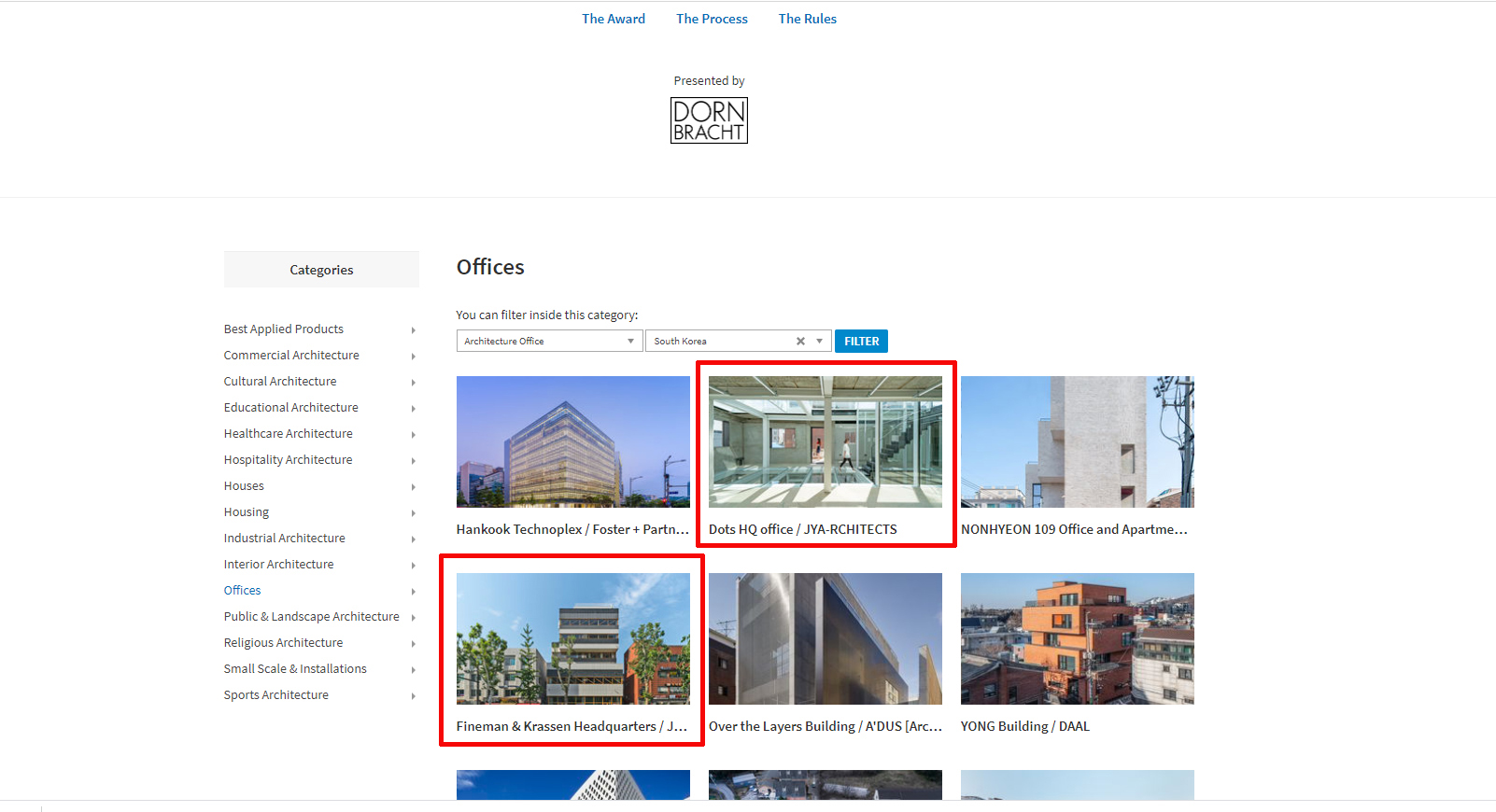The height and width of the screenshot is (812, 1496).
Task: Click Over the Layers Building / A'DUS title
Action: pyautogui.click(x=826, y=726)
